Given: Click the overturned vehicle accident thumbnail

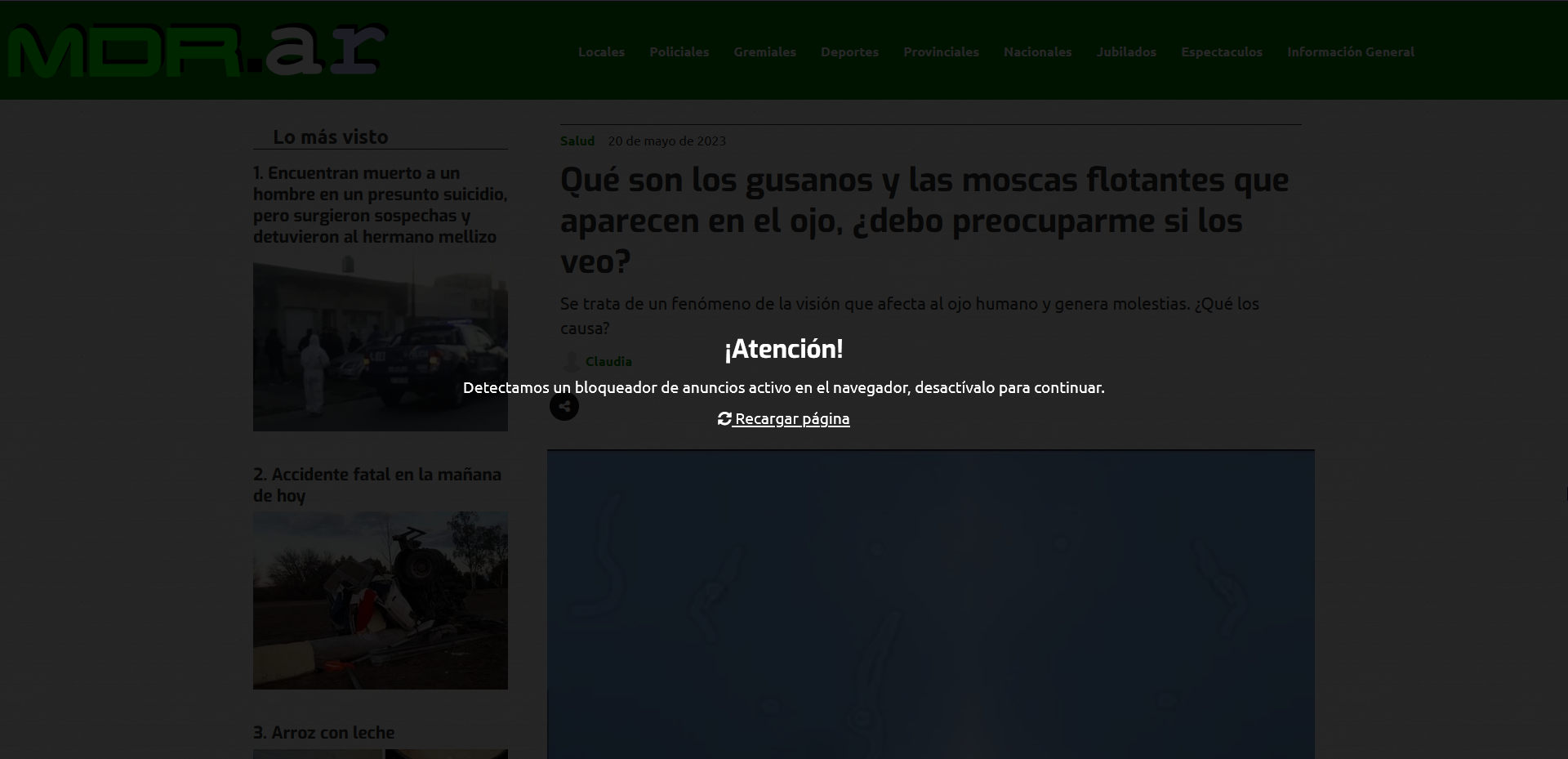Looking at the screenshot, I should click(x=380, y=601).
